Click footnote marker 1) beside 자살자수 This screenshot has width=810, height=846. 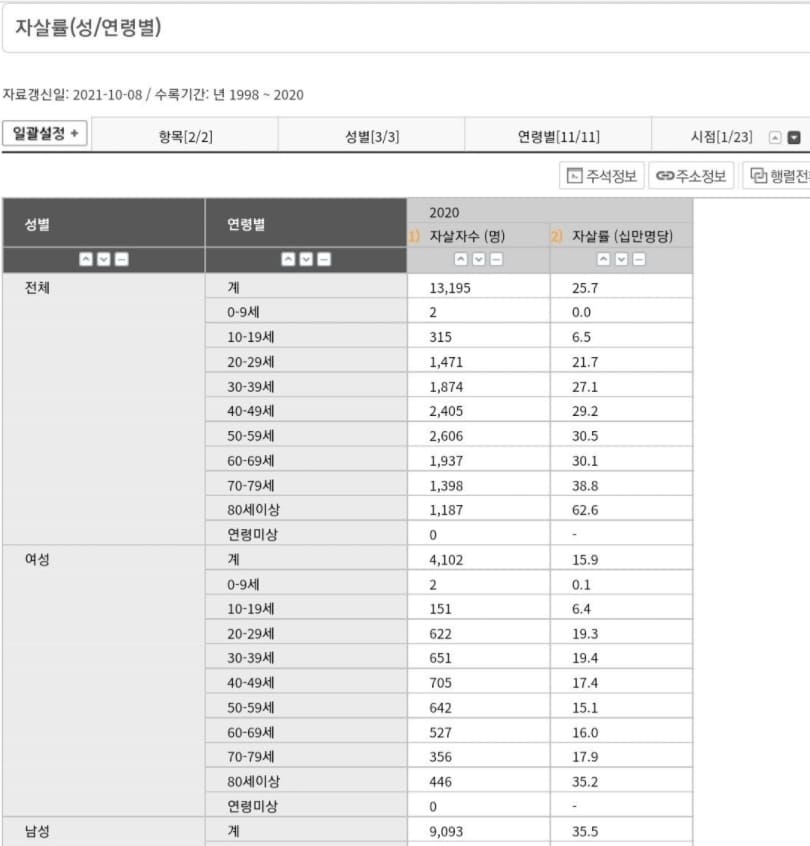pyautogui.click(x=414, y=237)
